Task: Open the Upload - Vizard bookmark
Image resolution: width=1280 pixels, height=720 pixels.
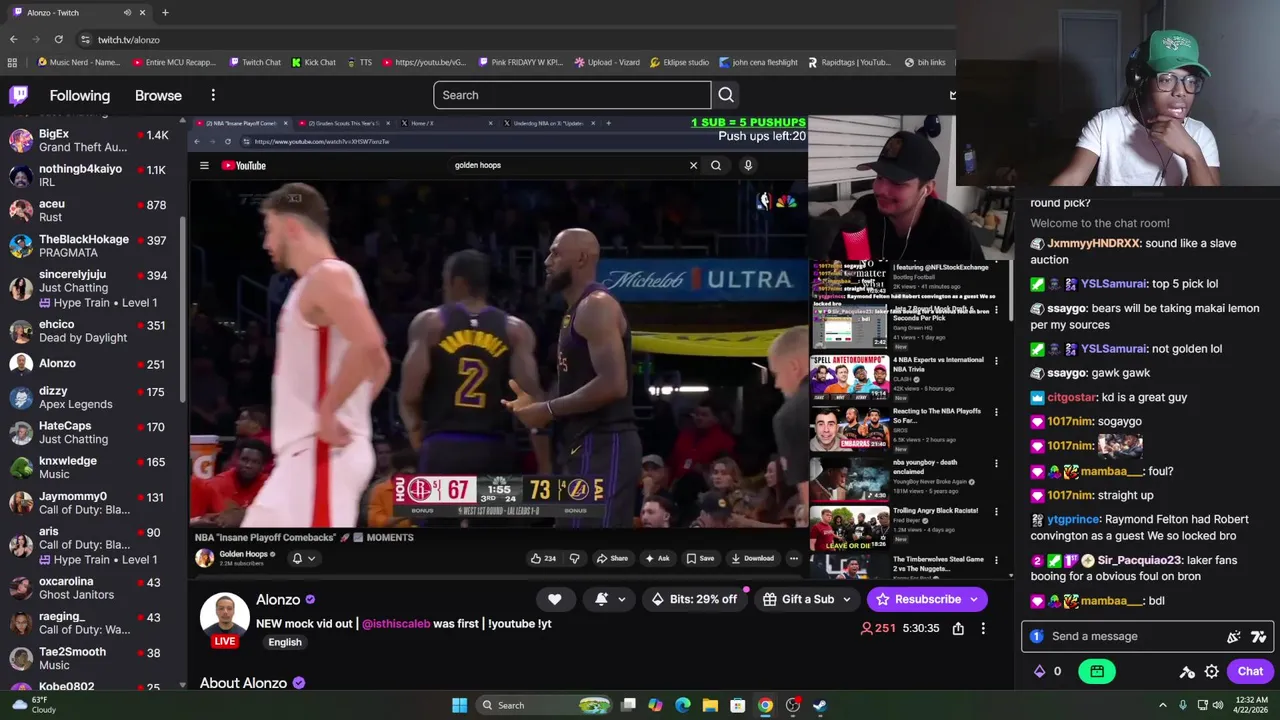Action: point(607,63)
